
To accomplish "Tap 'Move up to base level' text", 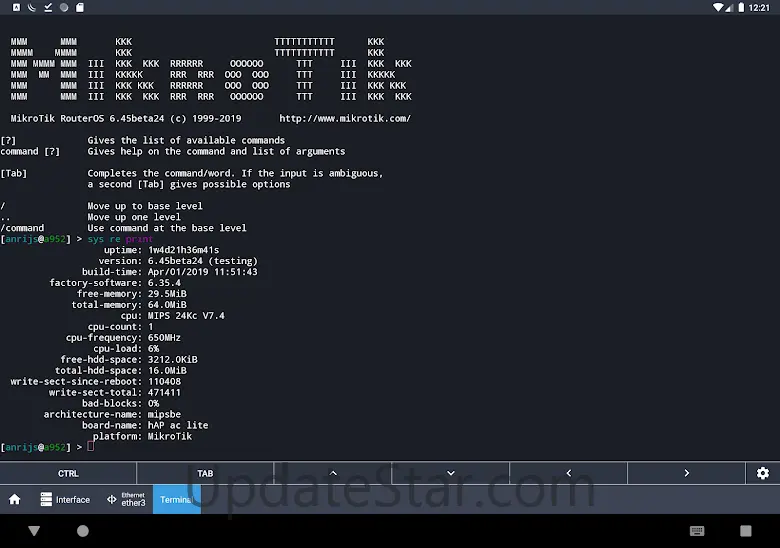I will pyautogui.click(x=145, y=206).
